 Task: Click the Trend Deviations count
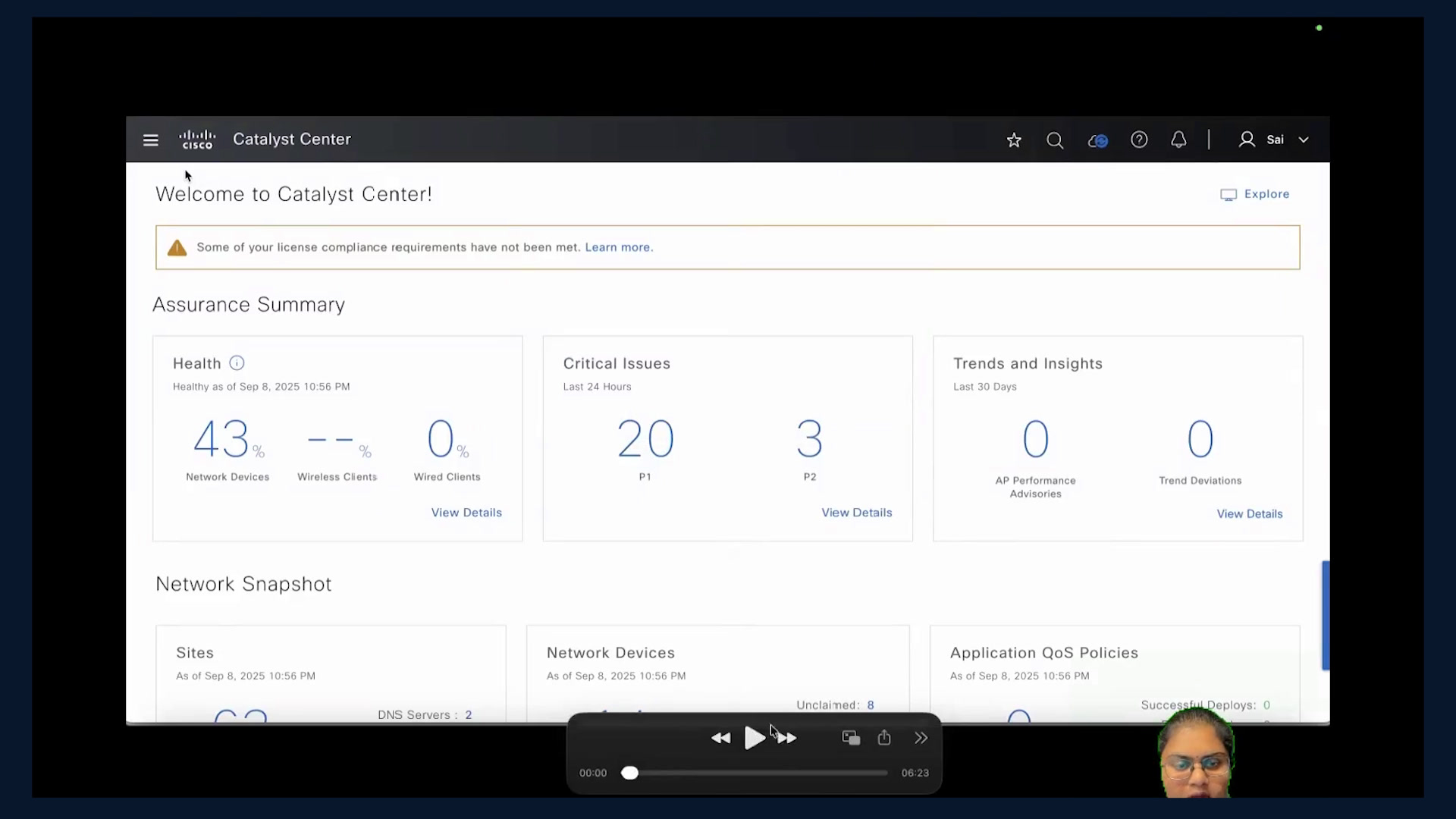coord(1200,439)
